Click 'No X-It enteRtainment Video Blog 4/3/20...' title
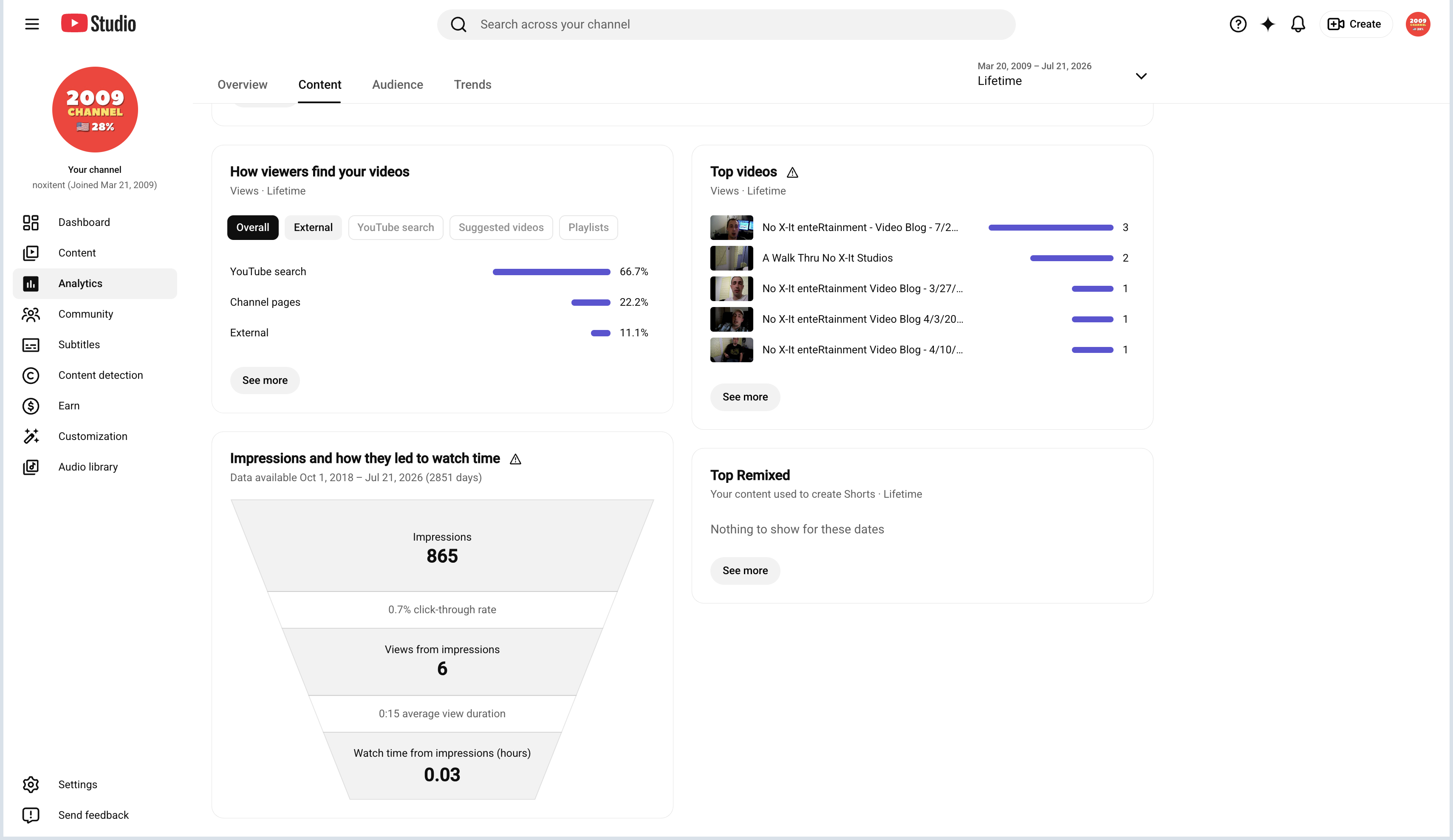 [x=862, y=319]
